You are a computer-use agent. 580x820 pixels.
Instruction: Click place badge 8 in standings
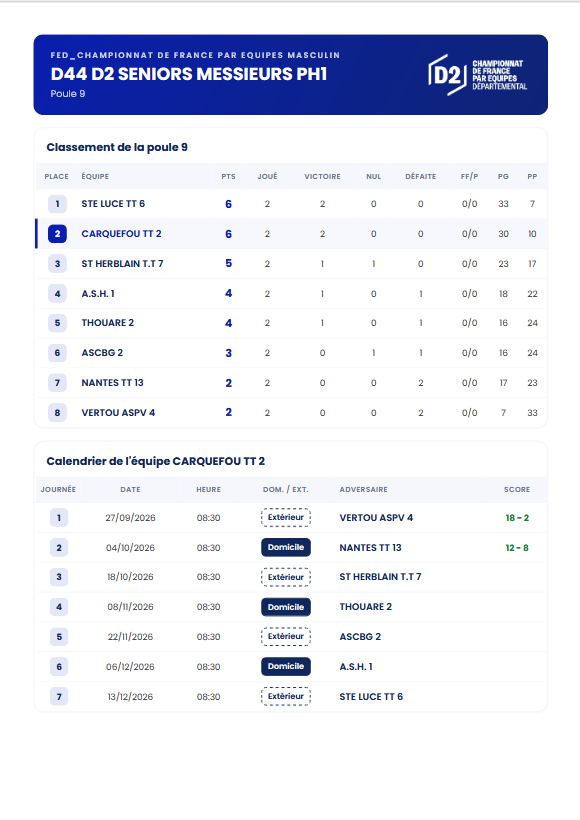(58, 413)
